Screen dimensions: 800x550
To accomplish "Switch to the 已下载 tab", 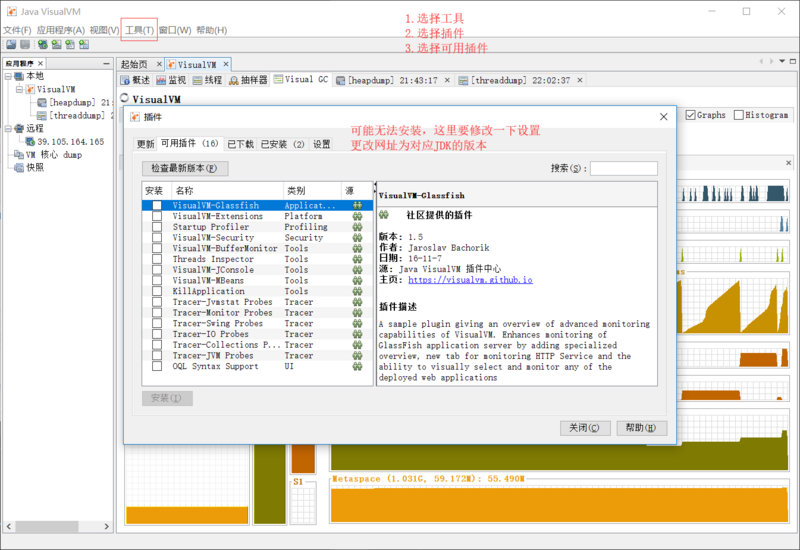I will pos(240,144).
